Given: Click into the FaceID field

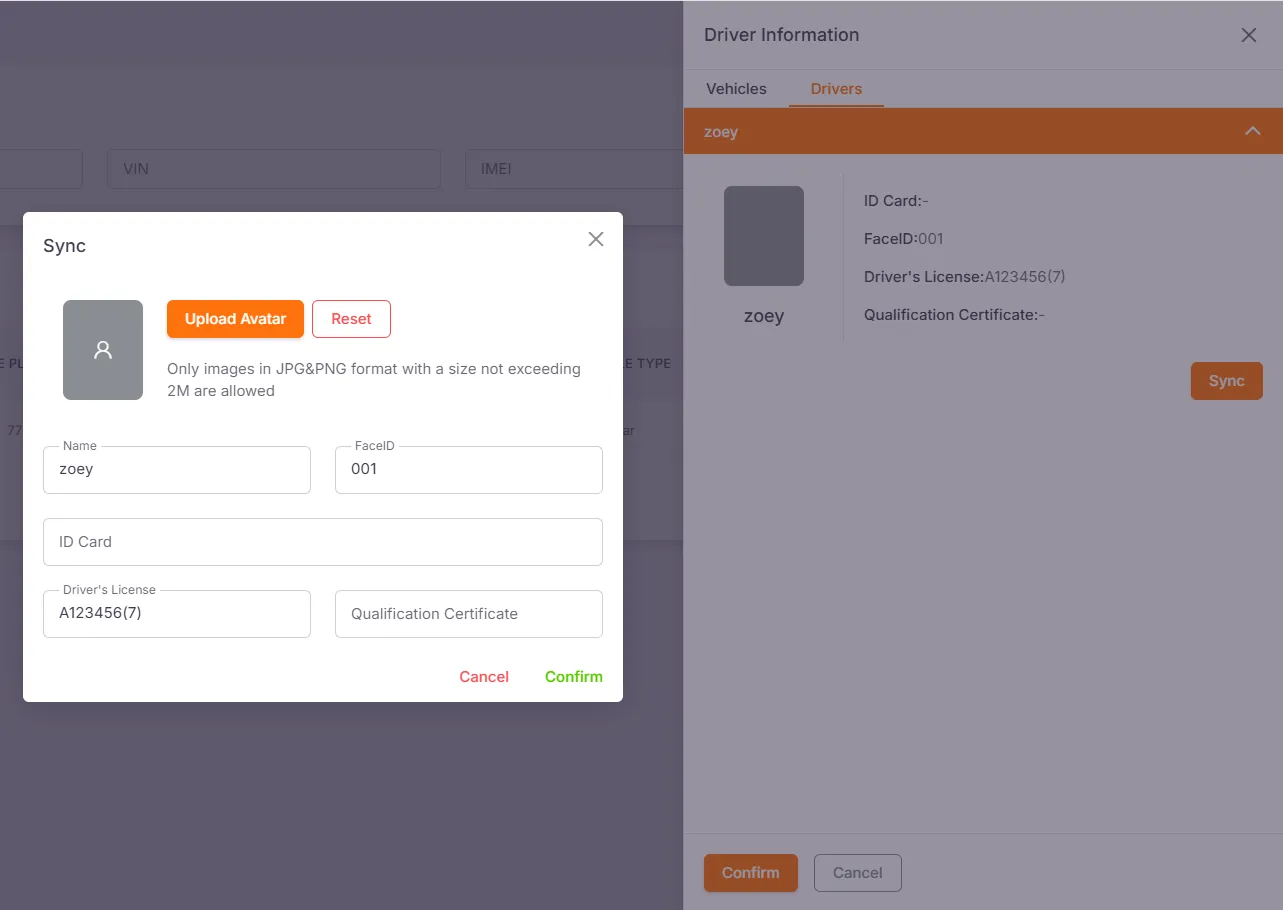Looking at the screenshot, I should point(468,470).
